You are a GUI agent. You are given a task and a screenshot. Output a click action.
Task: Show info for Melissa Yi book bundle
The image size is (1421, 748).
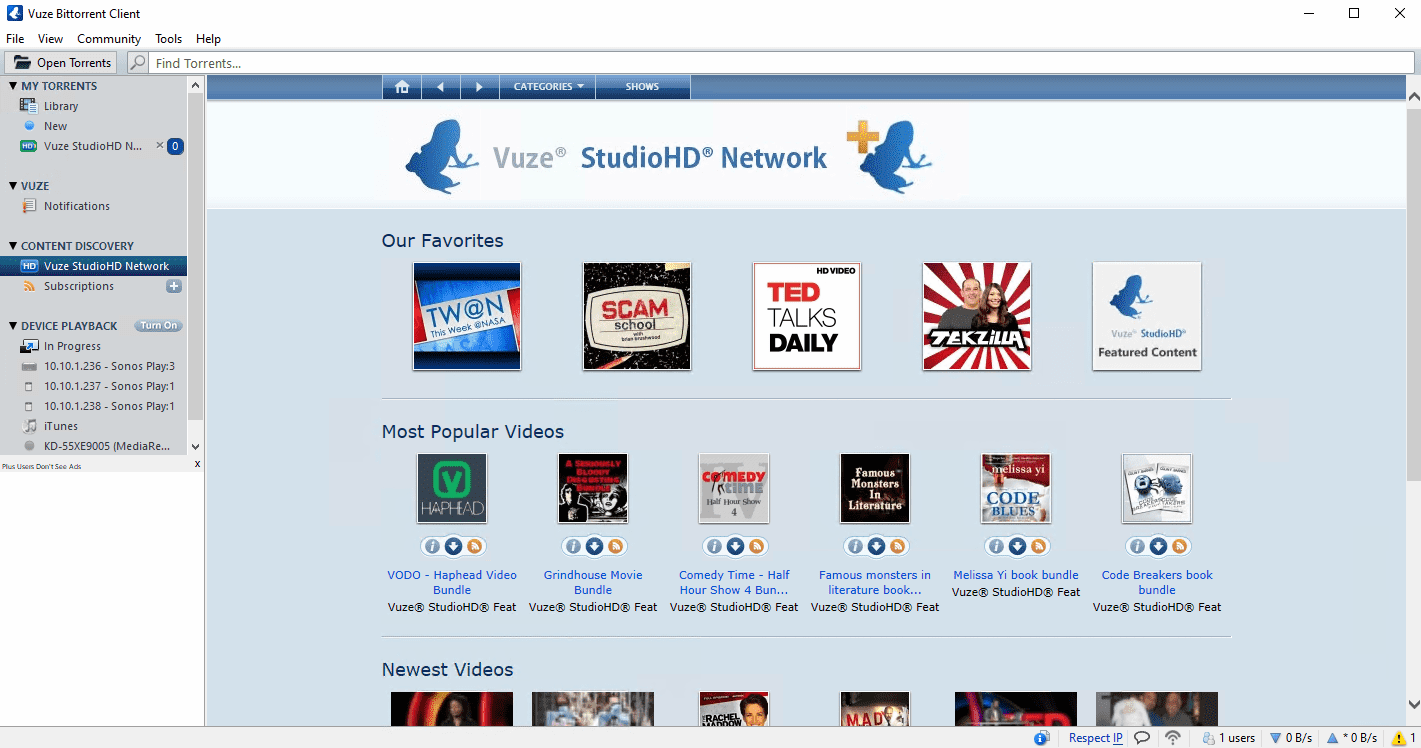coord(996,546)
